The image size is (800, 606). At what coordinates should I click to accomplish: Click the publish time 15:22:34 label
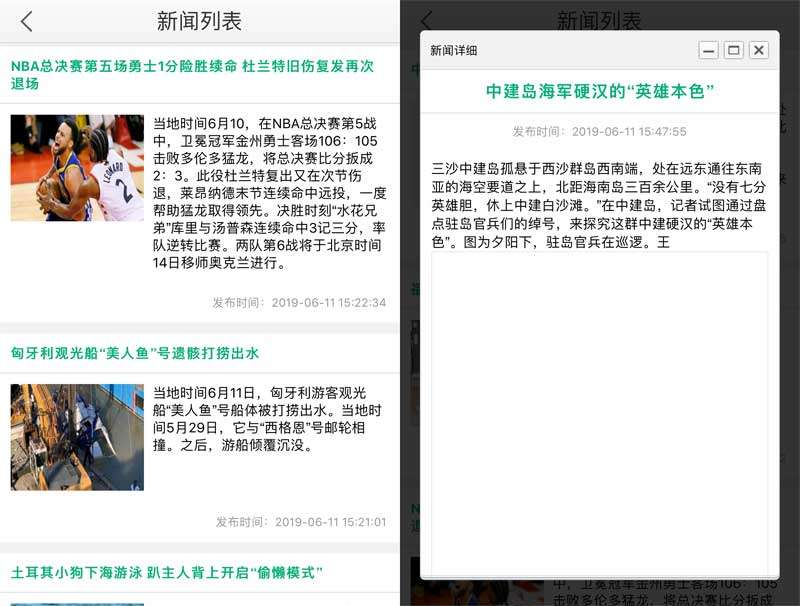pyautogui.click(x=298, y=302)
